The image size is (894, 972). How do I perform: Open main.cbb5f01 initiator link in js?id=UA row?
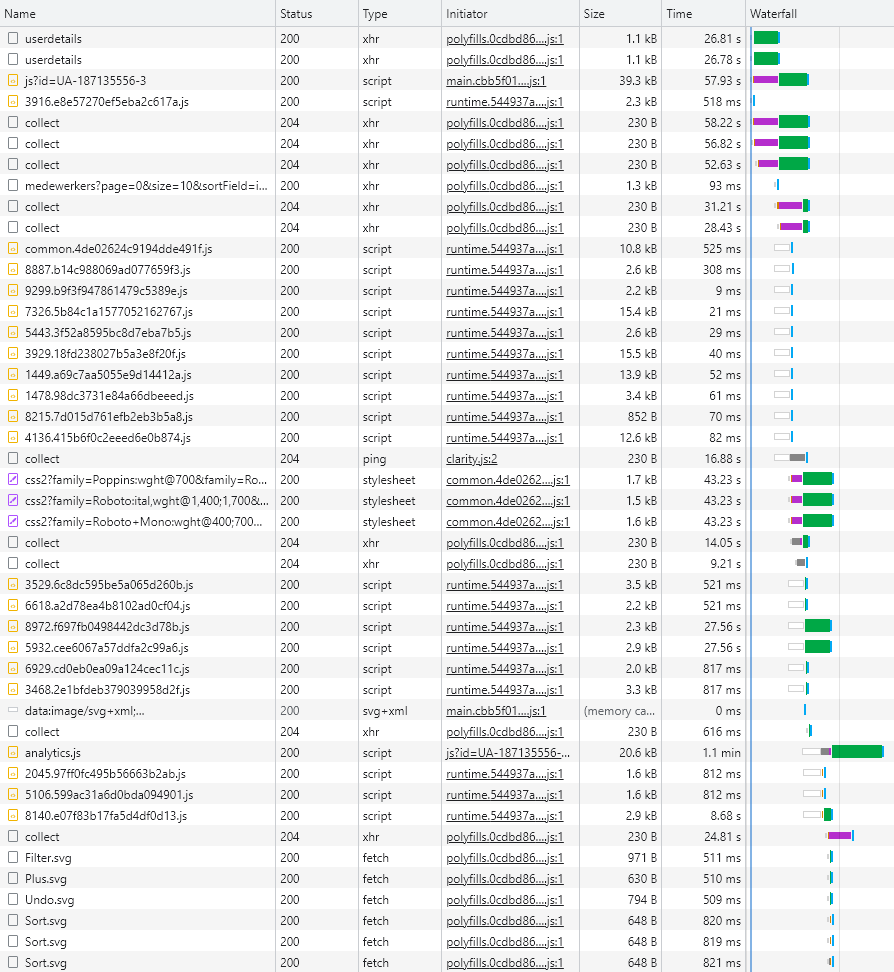(496, 81)
